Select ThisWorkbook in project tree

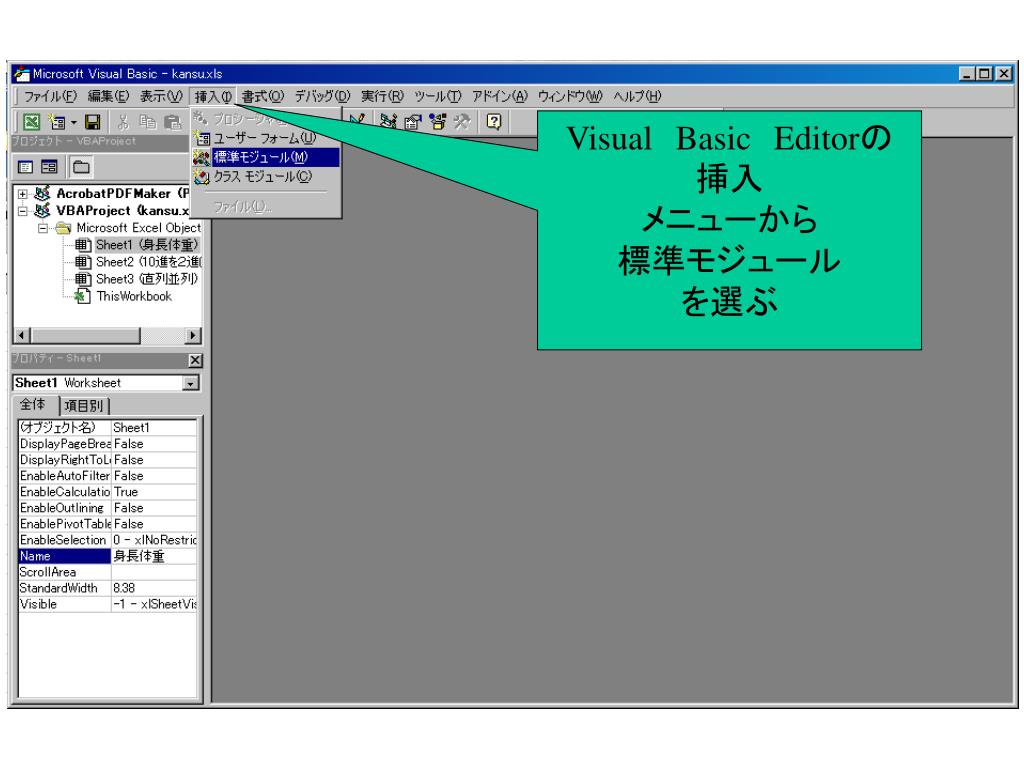click(134, 296)
